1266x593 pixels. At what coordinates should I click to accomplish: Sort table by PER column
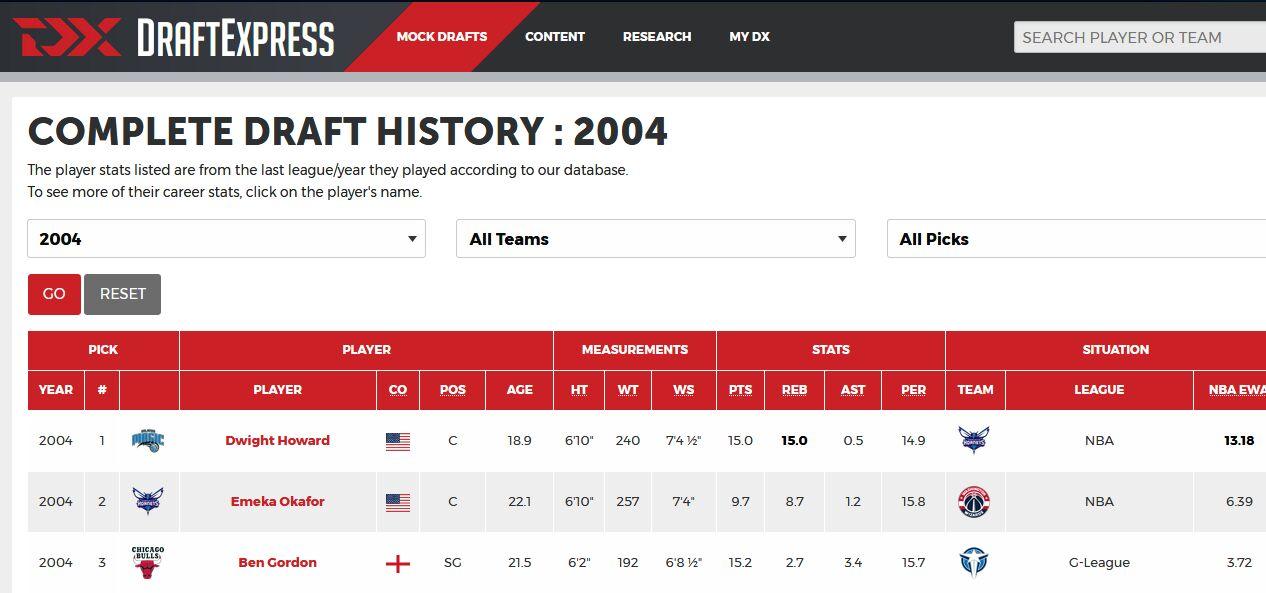coord(913,390)
